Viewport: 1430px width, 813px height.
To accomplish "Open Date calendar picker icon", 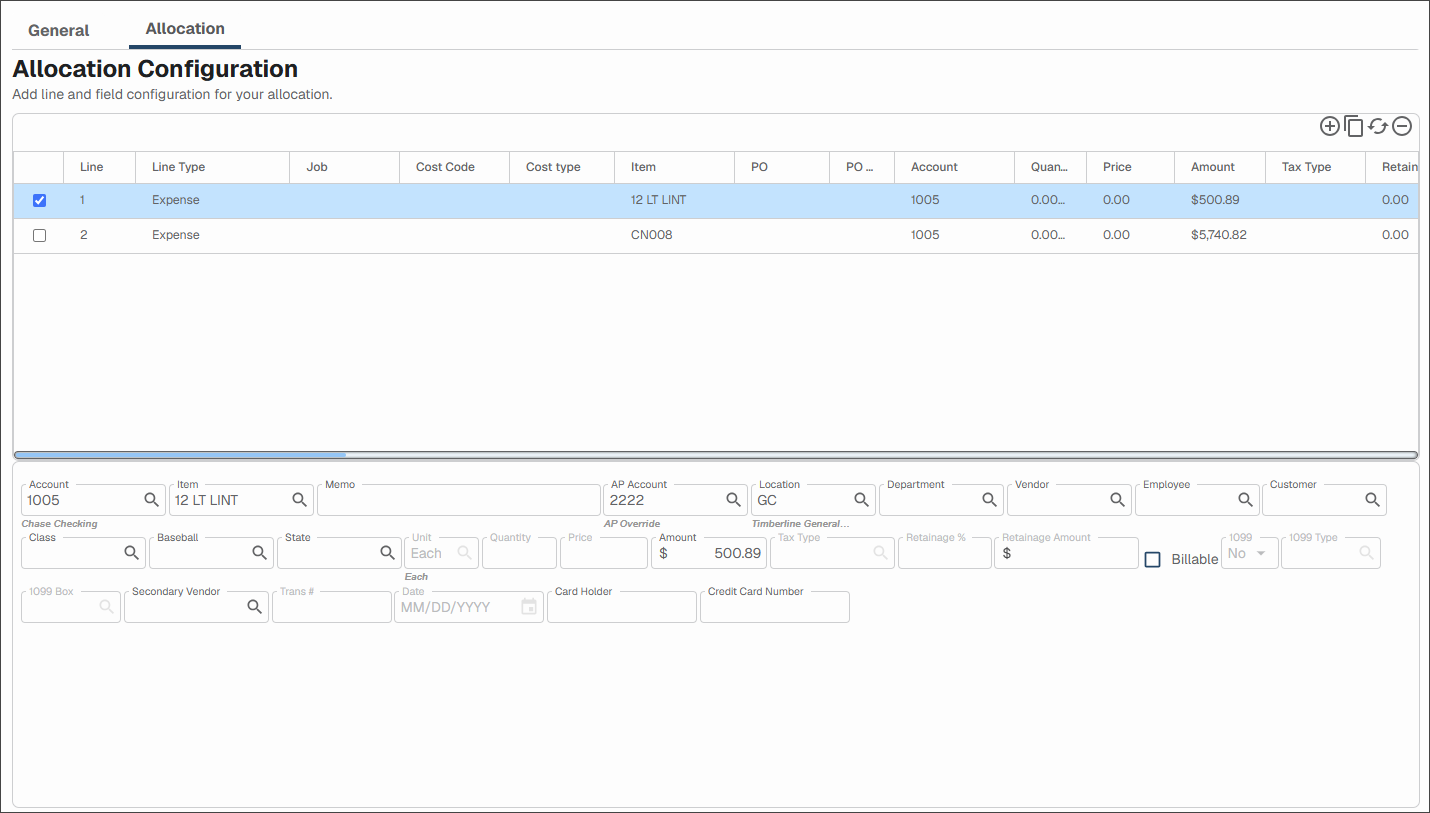I will click(529, 606).
